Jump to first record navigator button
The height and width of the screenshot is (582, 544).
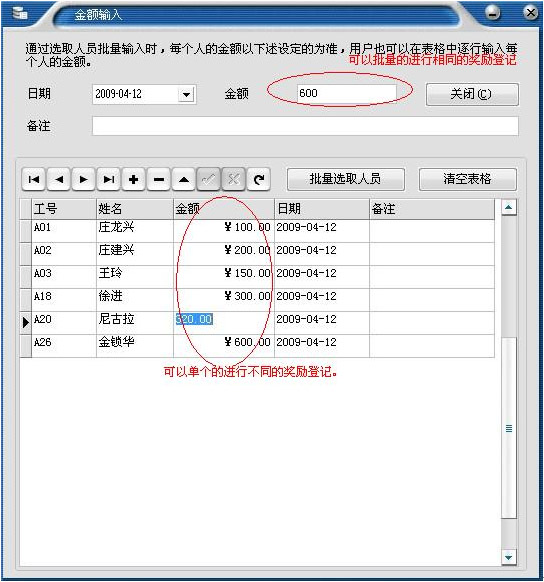click(34, 180)
